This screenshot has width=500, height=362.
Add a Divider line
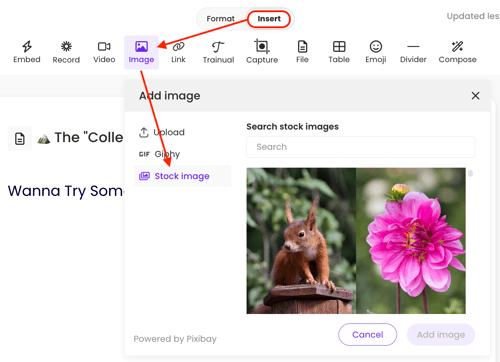413,52
